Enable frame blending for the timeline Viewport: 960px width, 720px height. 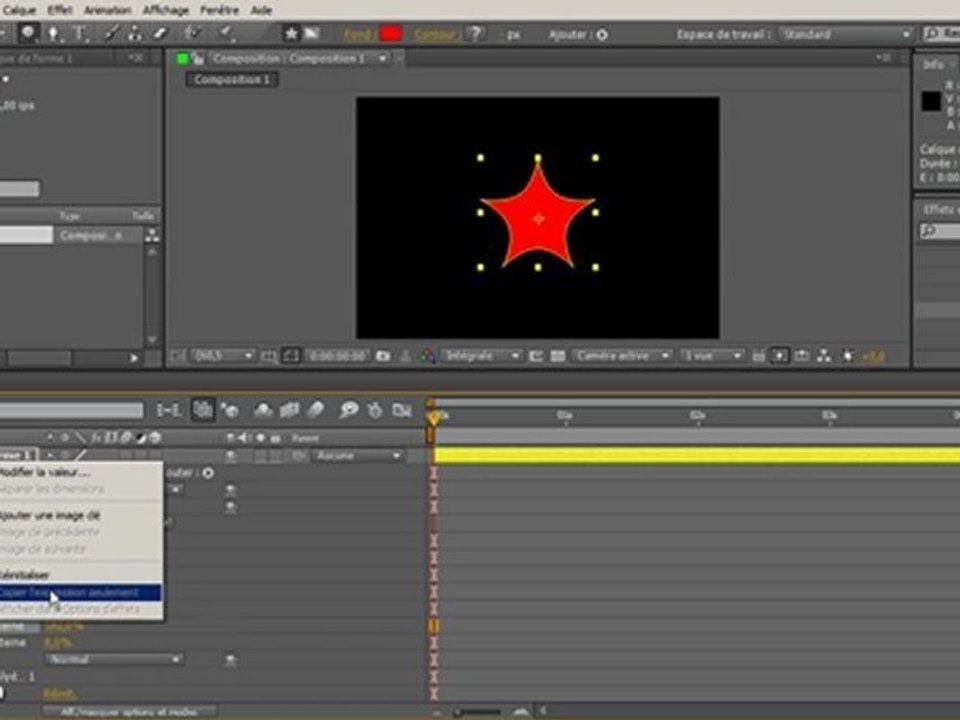pos(289,410)
